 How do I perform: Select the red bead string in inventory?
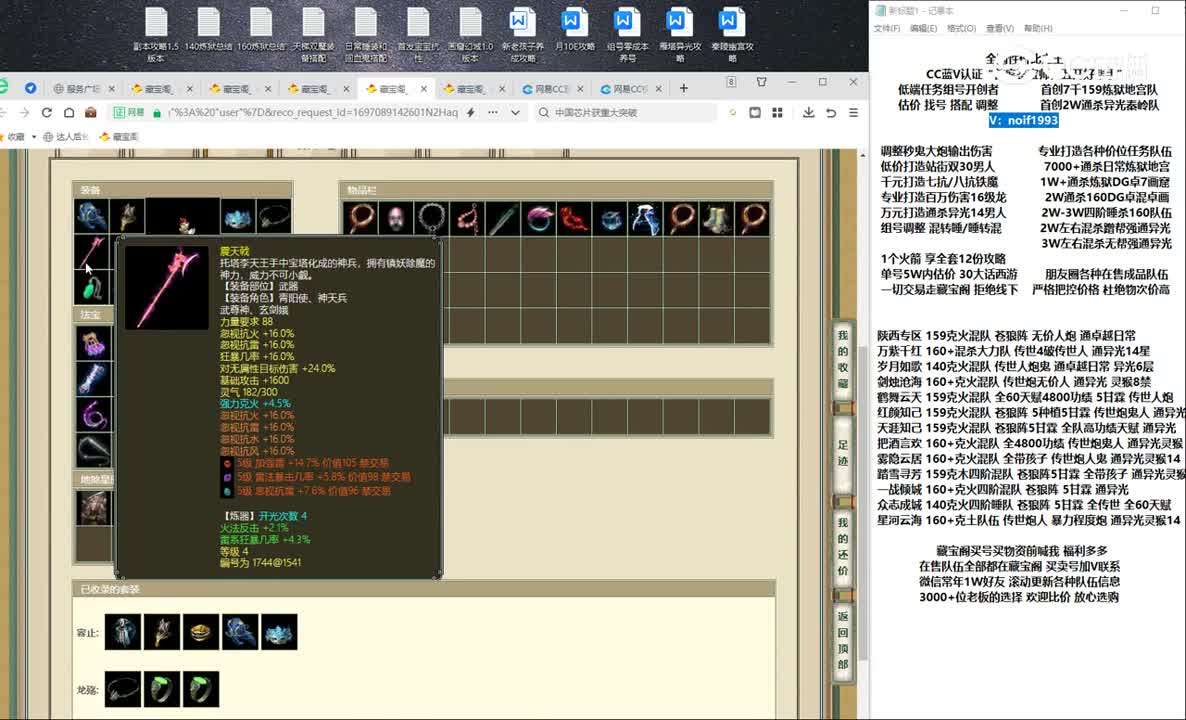(467, 219)
